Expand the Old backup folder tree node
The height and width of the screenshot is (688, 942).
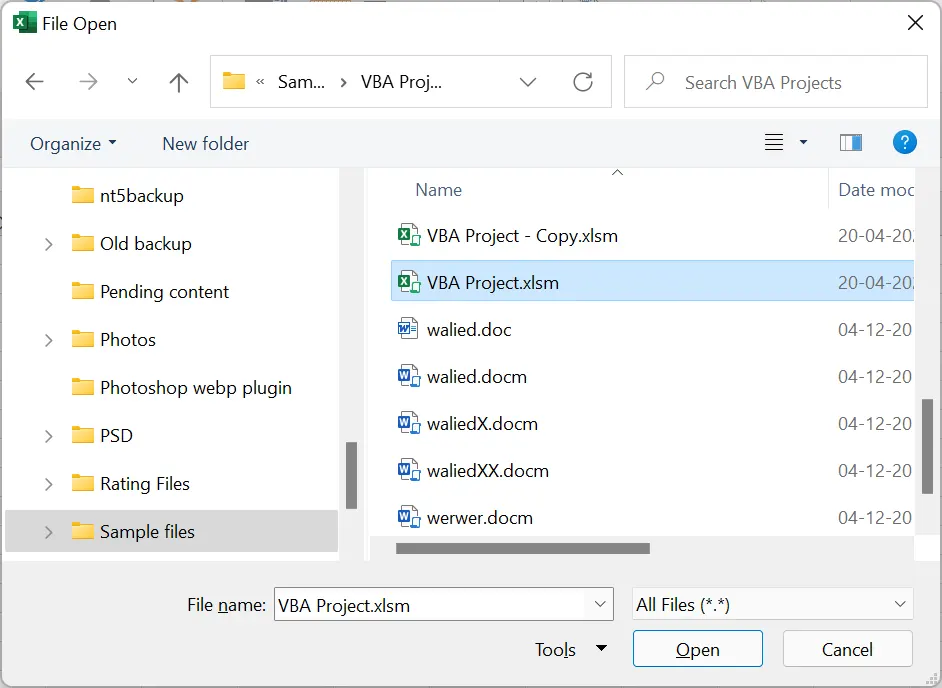point(48,244)
